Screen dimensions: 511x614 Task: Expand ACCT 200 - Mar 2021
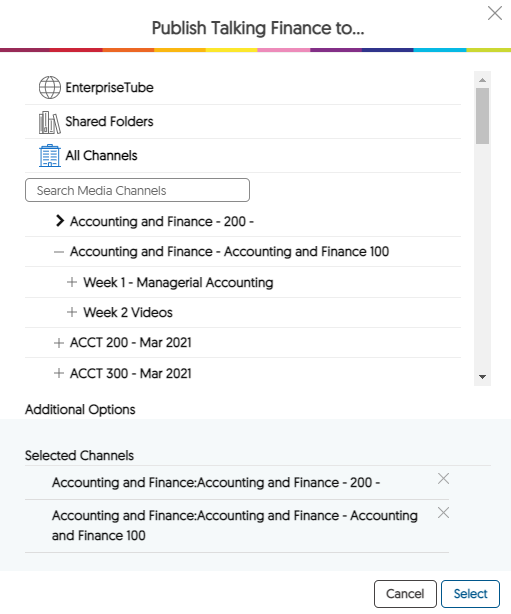coord(59,343)
